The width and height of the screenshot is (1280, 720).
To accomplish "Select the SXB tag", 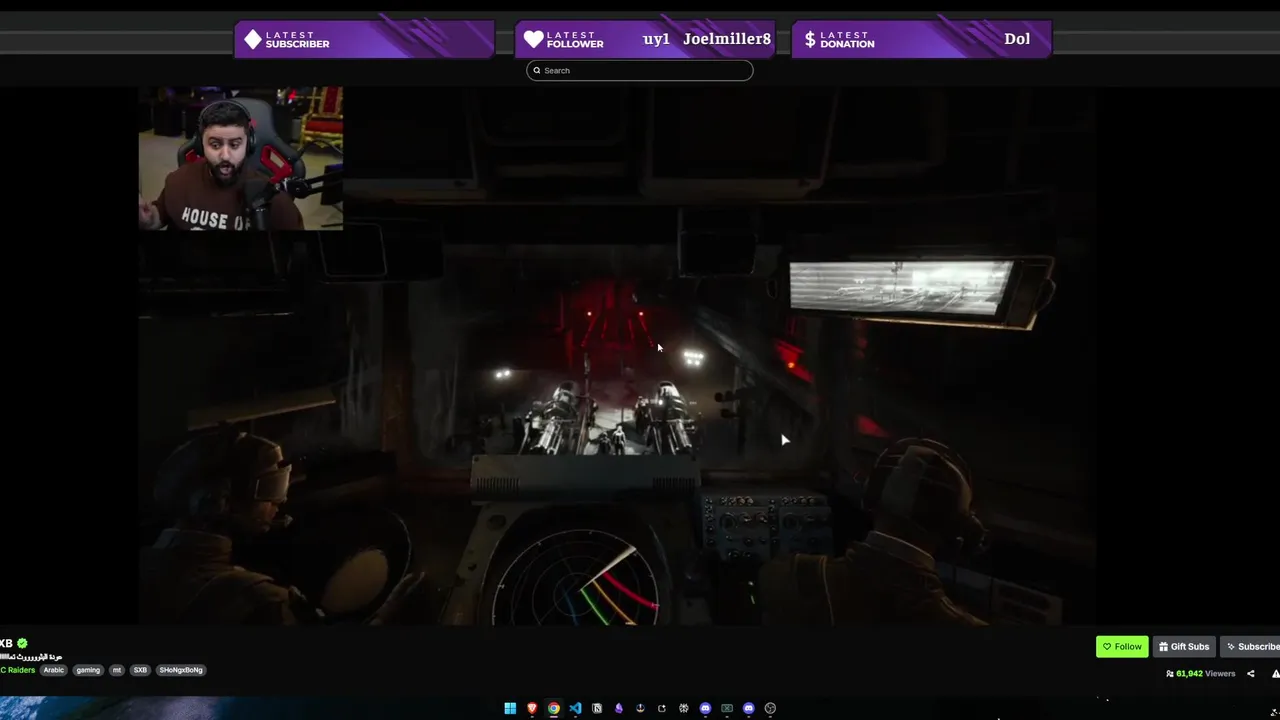I will point(140,670).
